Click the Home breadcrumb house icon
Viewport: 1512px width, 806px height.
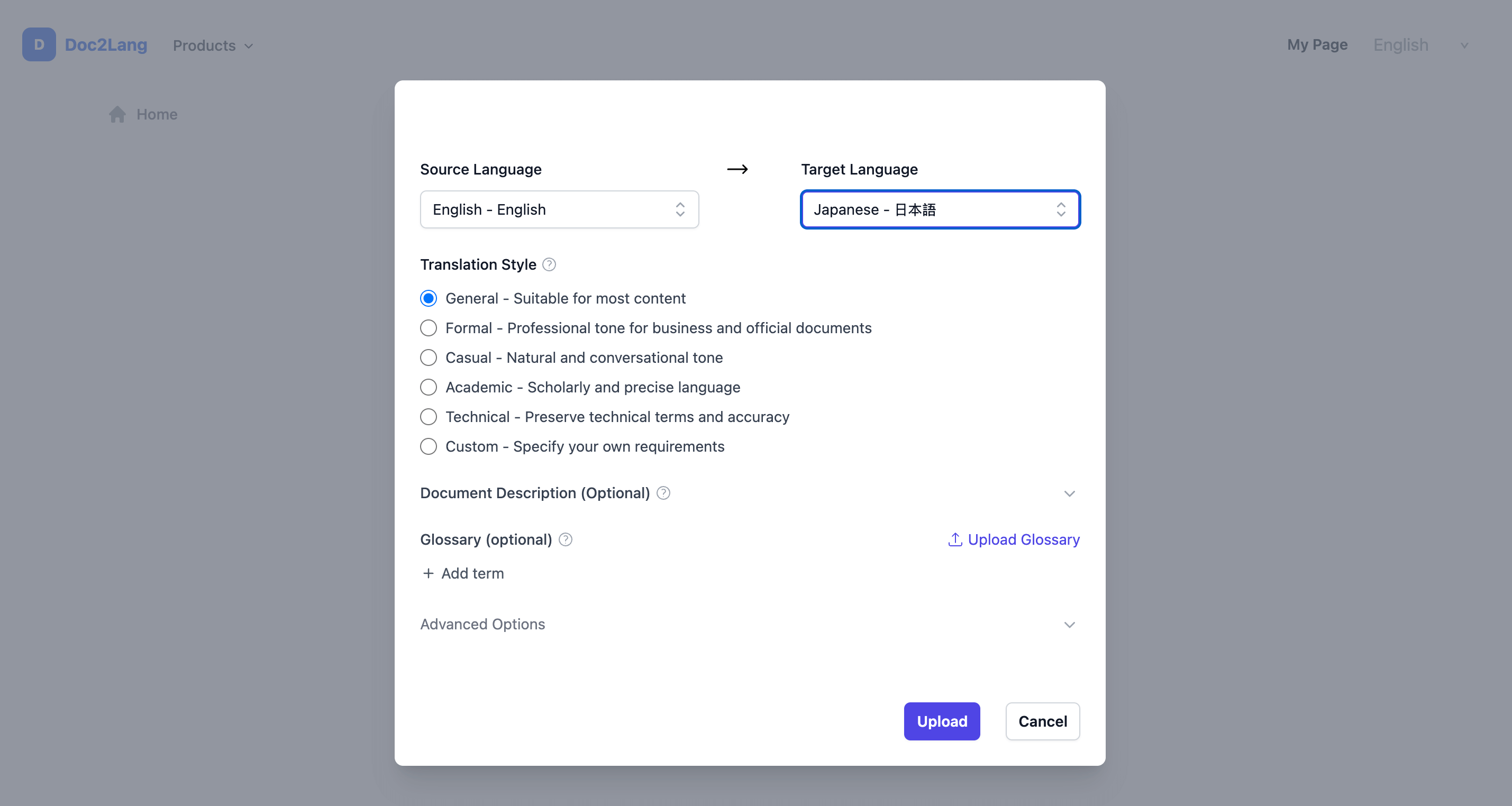[x=117, y=114]
